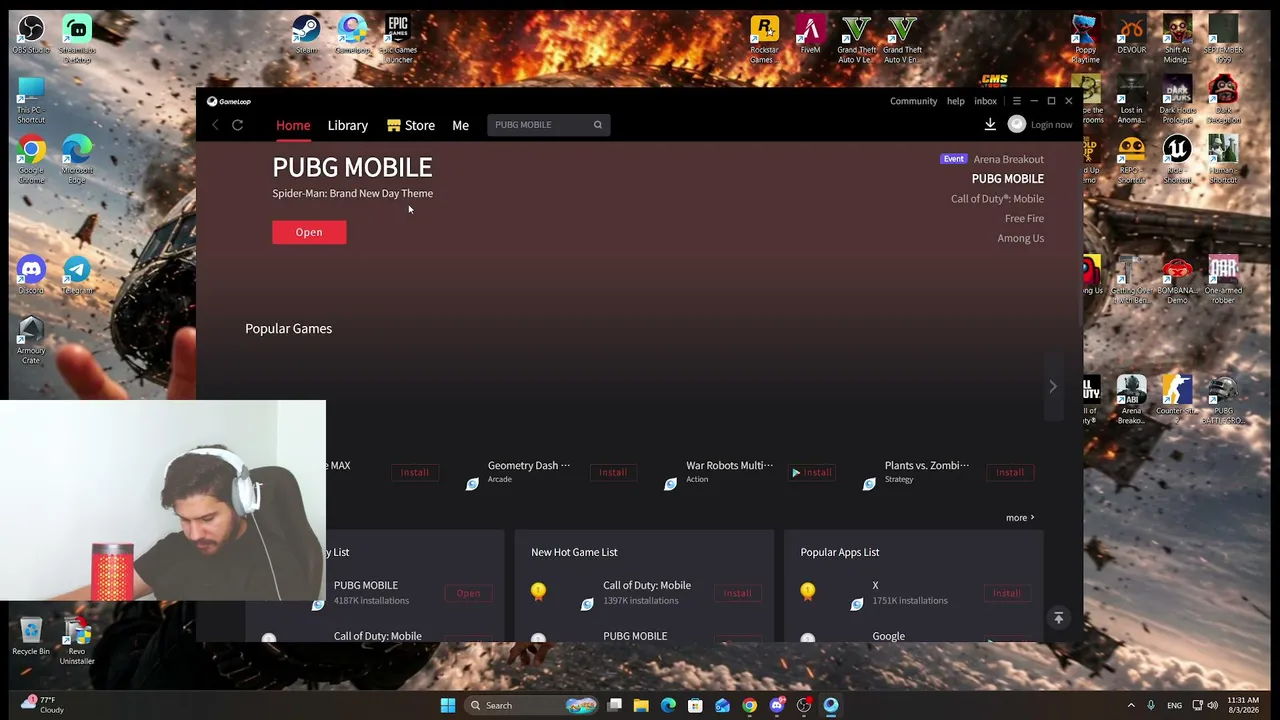Screen dimensions: 1280x720
Task: Install Call of Duty: Mobile in New Hot Game List
Action: point(737,593)
